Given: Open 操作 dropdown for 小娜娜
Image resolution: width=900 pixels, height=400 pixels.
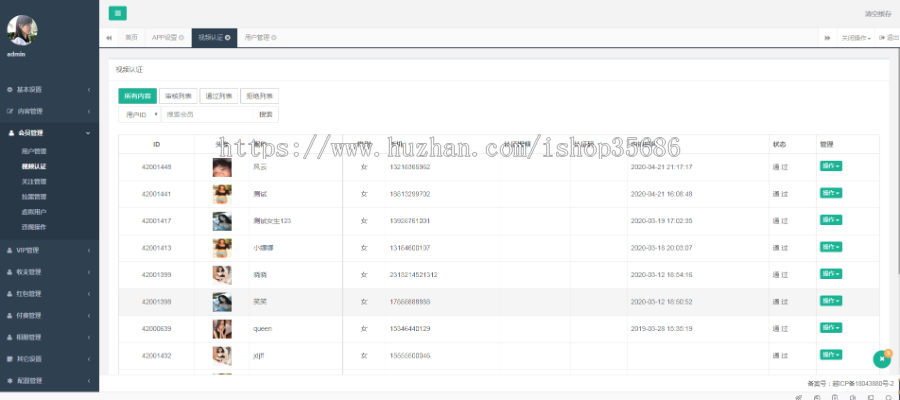Looking at the screenshot, I should click(831, 247).
